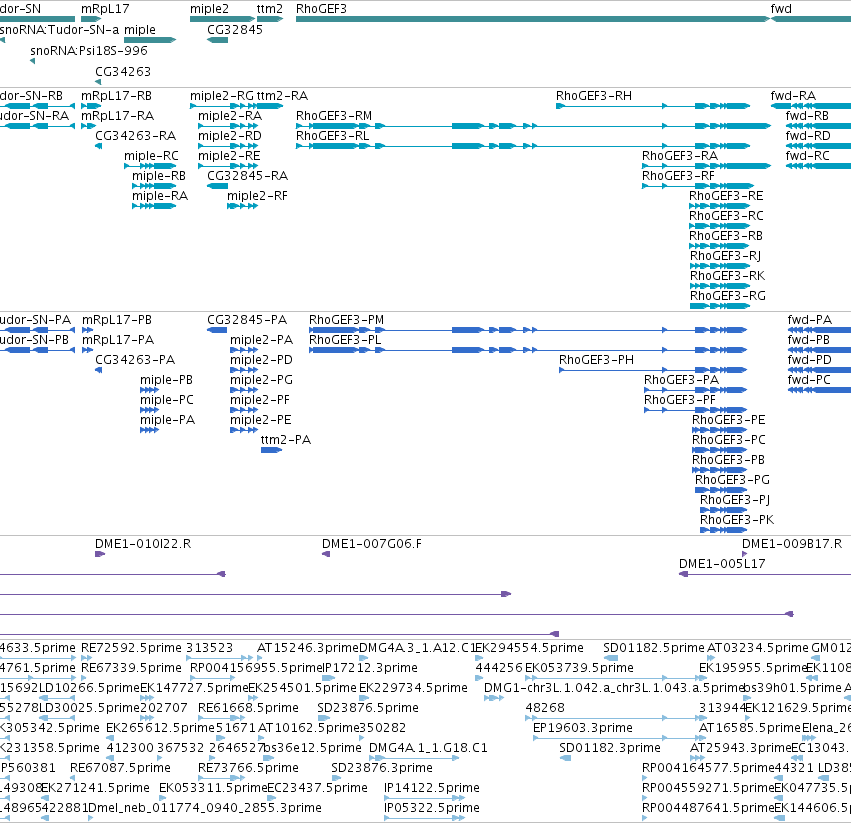Select transcript CG32845-RA
Viewport: 851px width, 823px height.
(x=218, y=186)
